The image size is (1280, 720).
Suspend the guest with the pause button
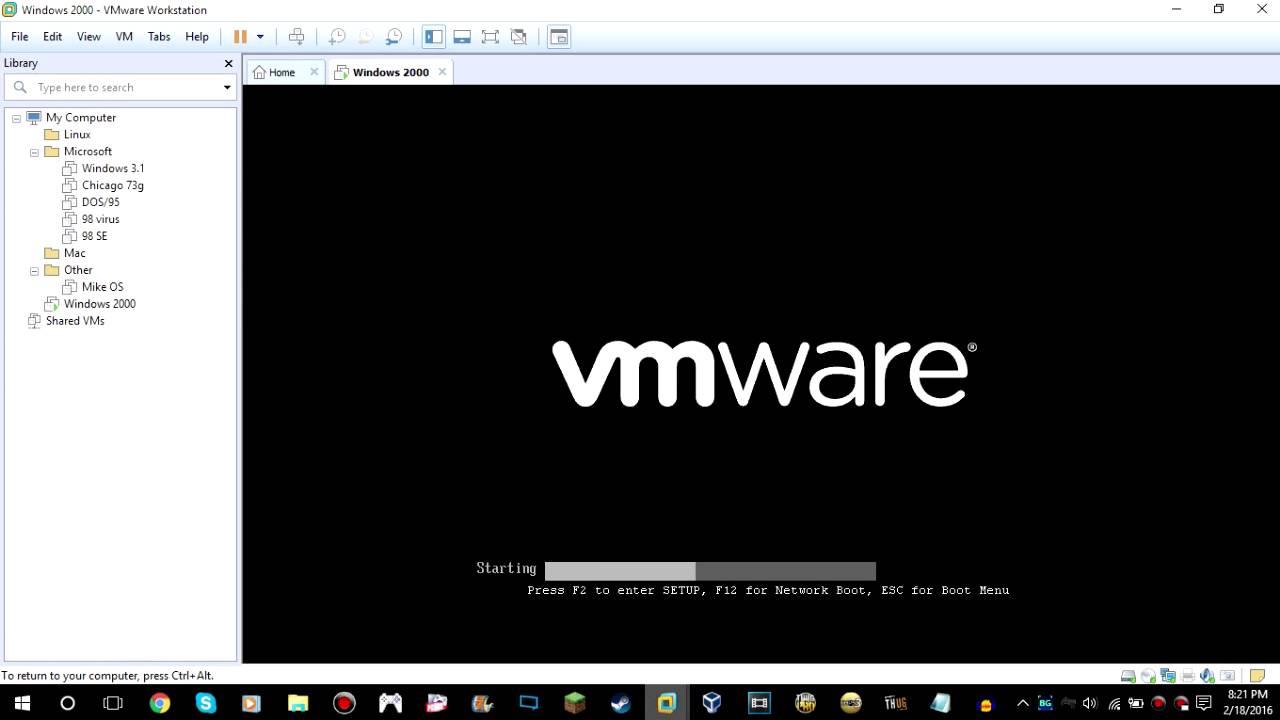tap(240, 37)
